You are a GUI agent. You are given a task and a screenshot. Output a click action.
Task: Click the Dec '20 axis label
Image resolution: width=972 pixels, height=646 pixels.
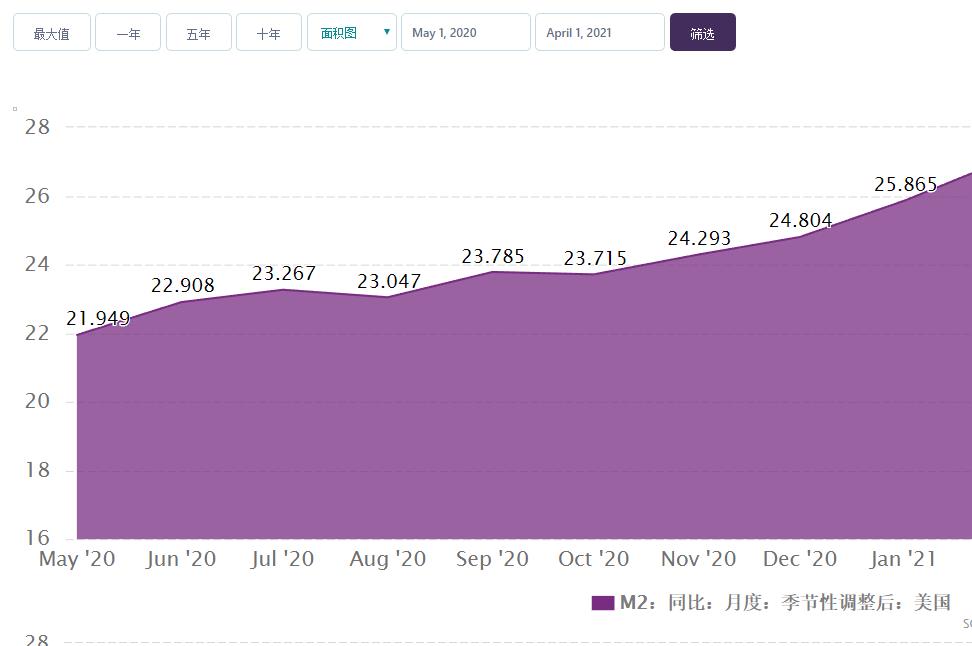(800, 559)
